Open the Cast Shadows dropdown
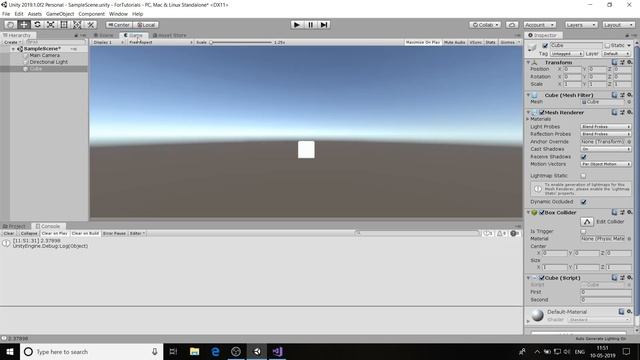Viewport: 640px width, 360px height. coord(606,149)
